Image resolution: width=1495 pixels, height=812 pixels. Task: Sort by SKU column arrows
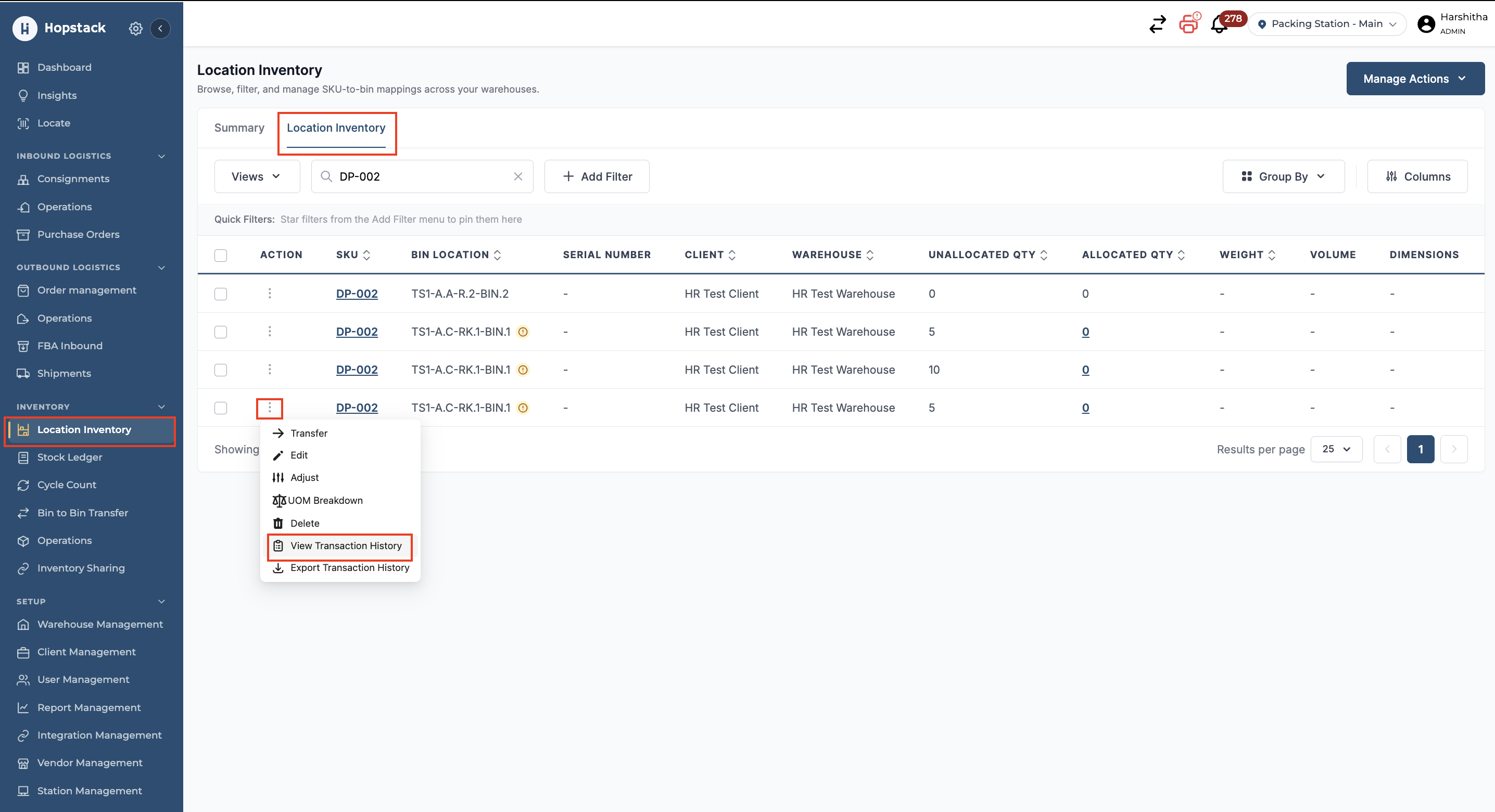(x=367, y=255)
